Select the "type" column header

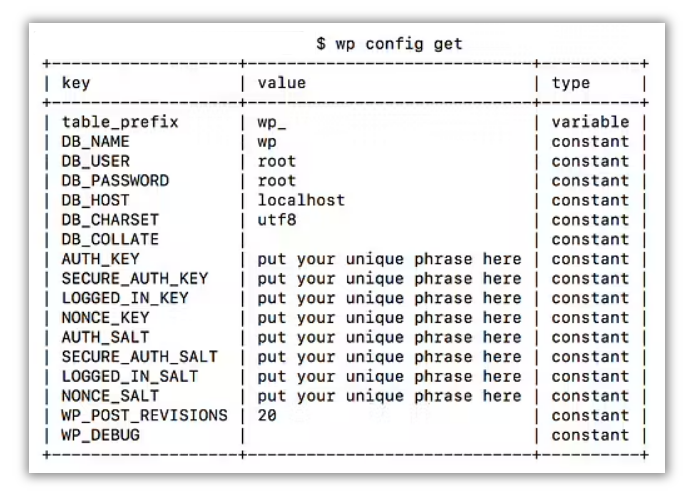(571, 83)
